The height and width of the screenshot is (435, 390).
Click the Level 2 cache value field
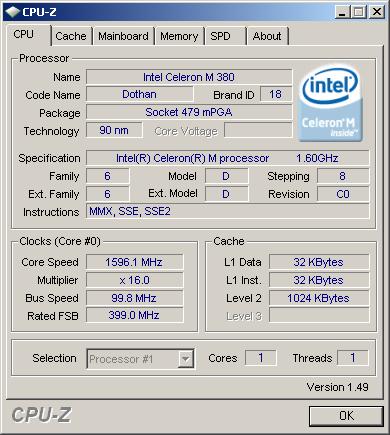[319, 298]
